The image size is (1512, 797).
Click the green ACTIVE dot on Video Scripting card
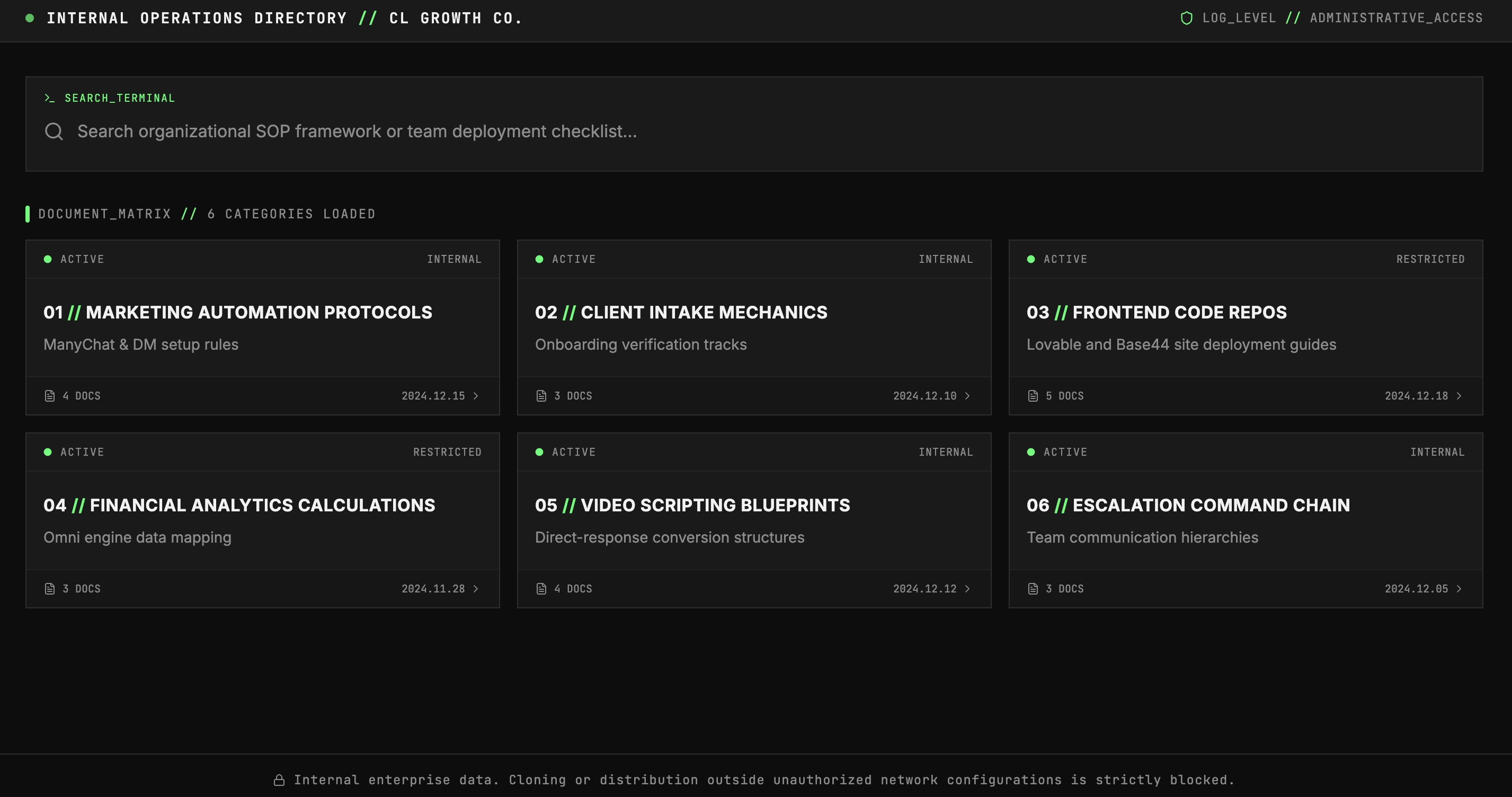539,451
